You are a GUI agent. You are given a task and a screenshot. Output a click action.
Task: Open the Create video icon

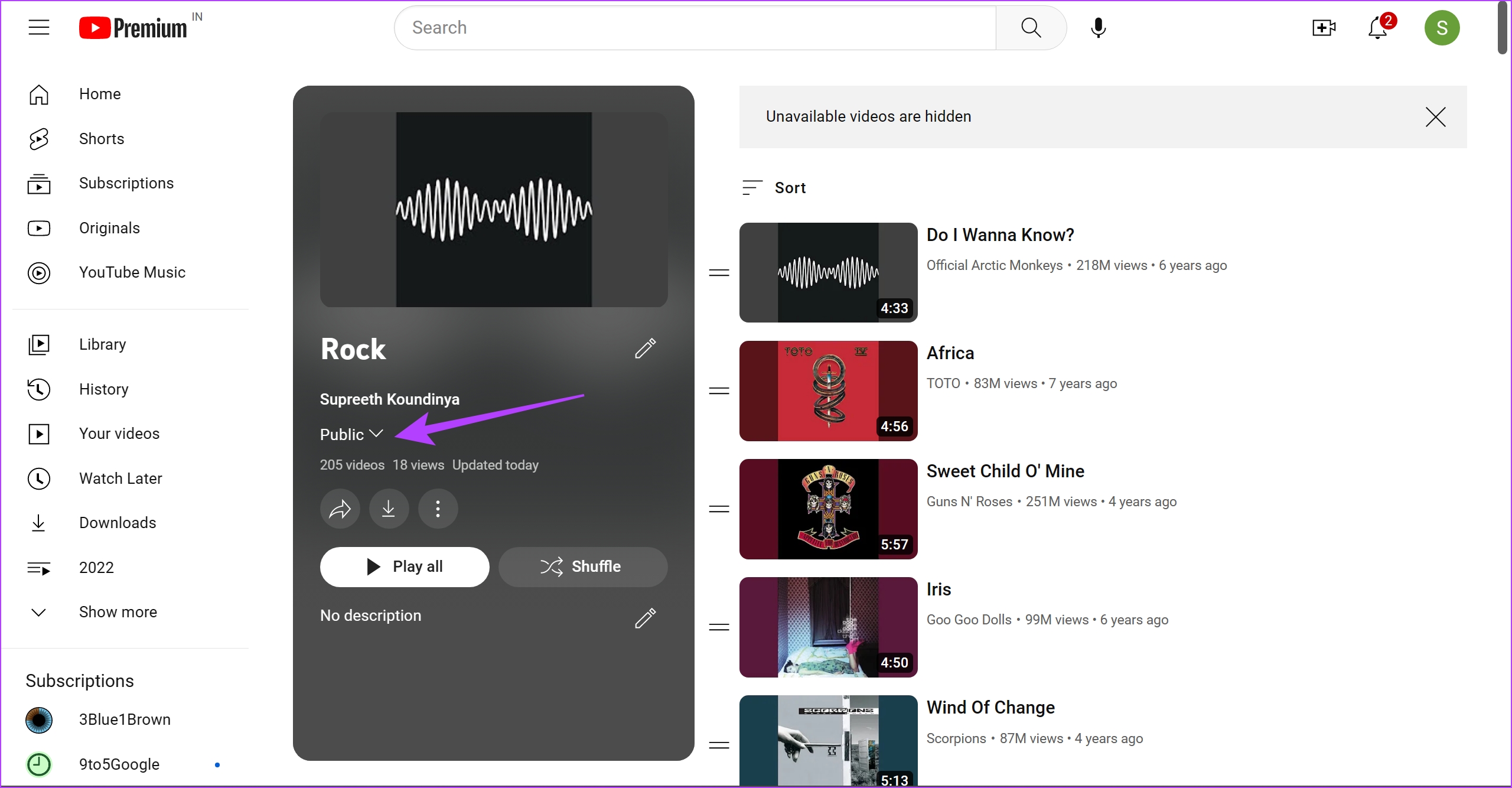pyautogui.click(x=1324, y=28)
